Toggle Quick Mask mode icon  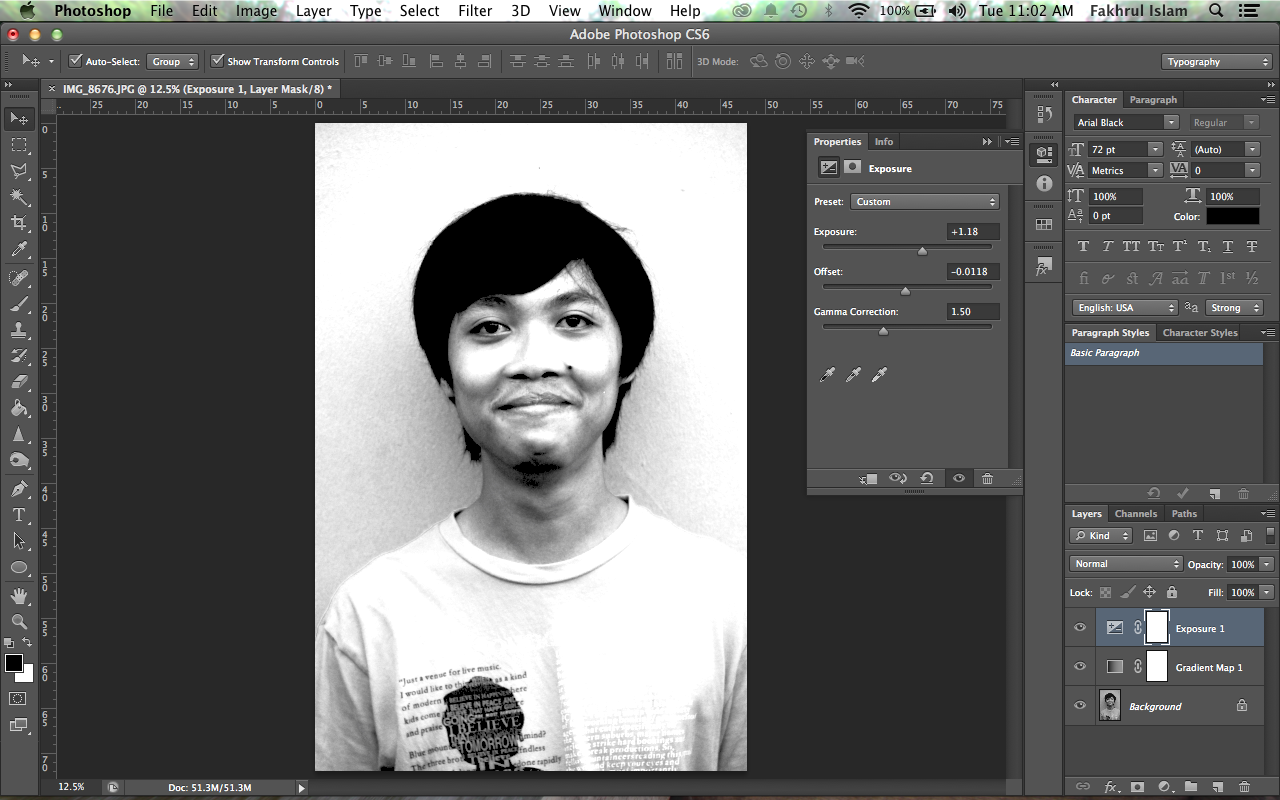[x=18, y=698]
